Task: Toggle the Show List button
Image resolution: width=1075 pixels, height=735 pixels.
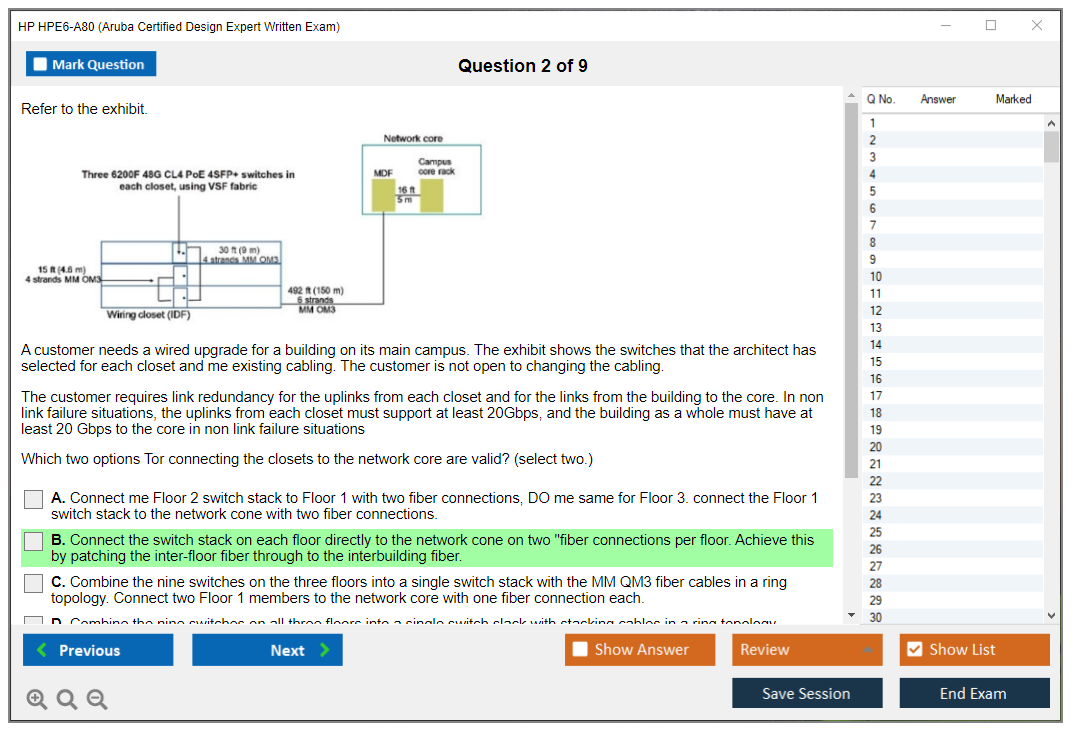Action: pyautogui.click(x=974, y=650)
